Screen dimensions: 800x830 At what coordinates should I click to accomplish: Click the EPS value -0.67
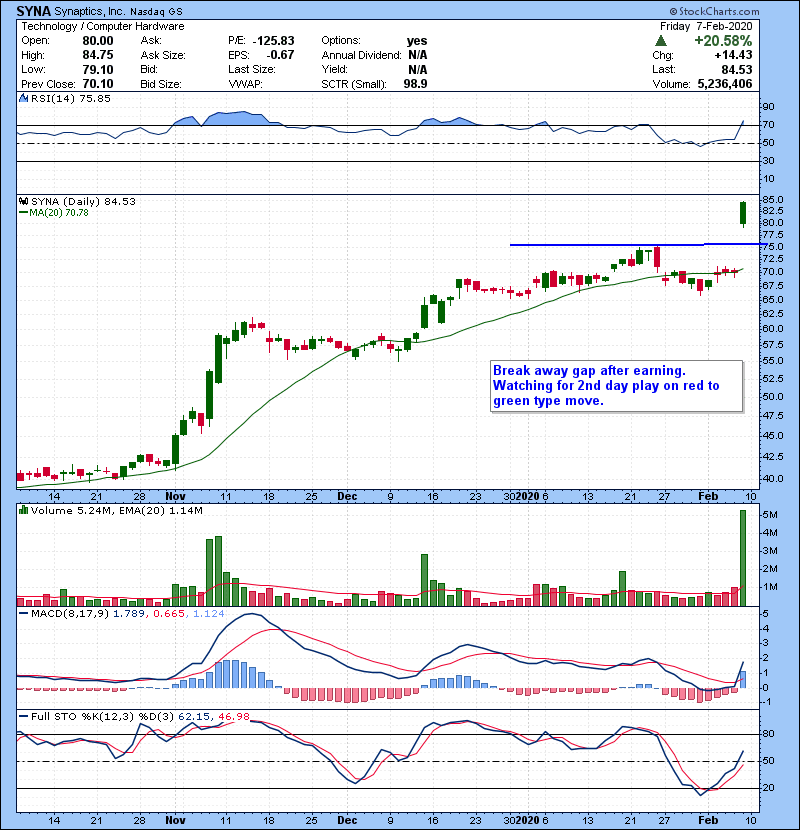[280, 55]
